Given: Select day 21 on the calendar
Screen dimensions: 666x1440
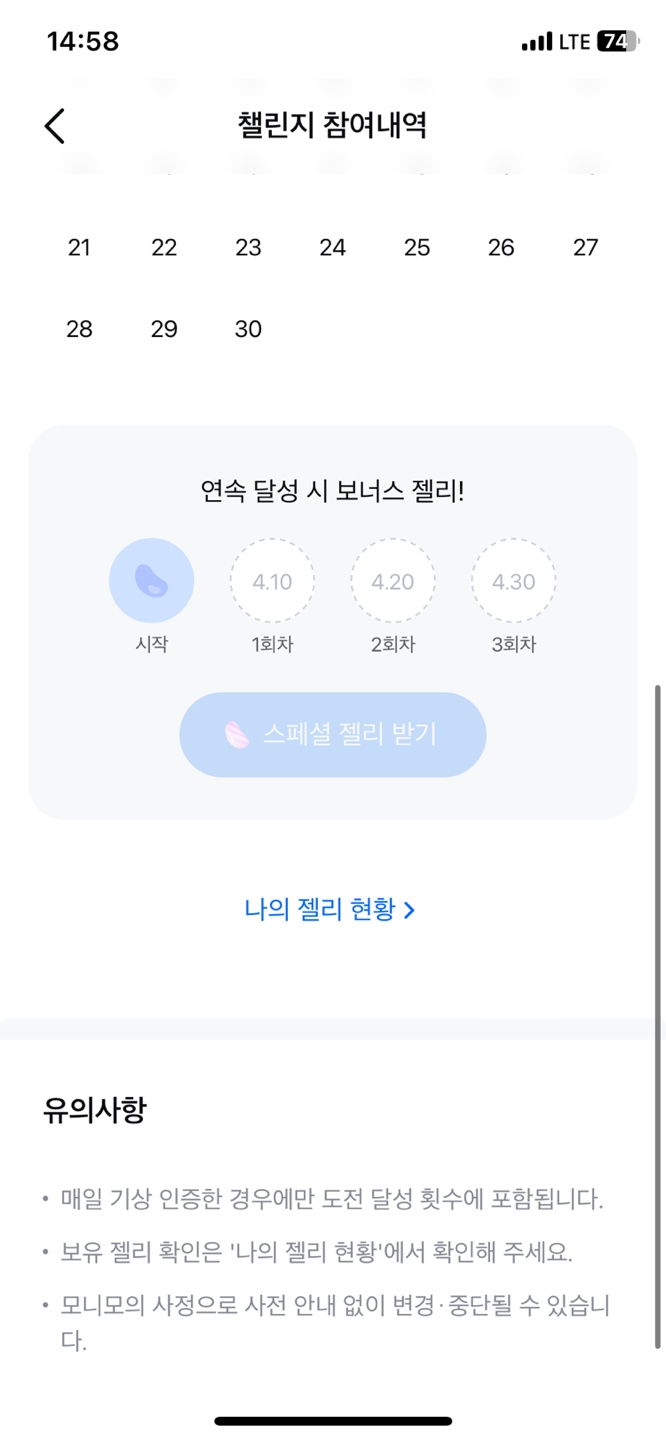Looking at the screenshot, I should pos(80,247).
